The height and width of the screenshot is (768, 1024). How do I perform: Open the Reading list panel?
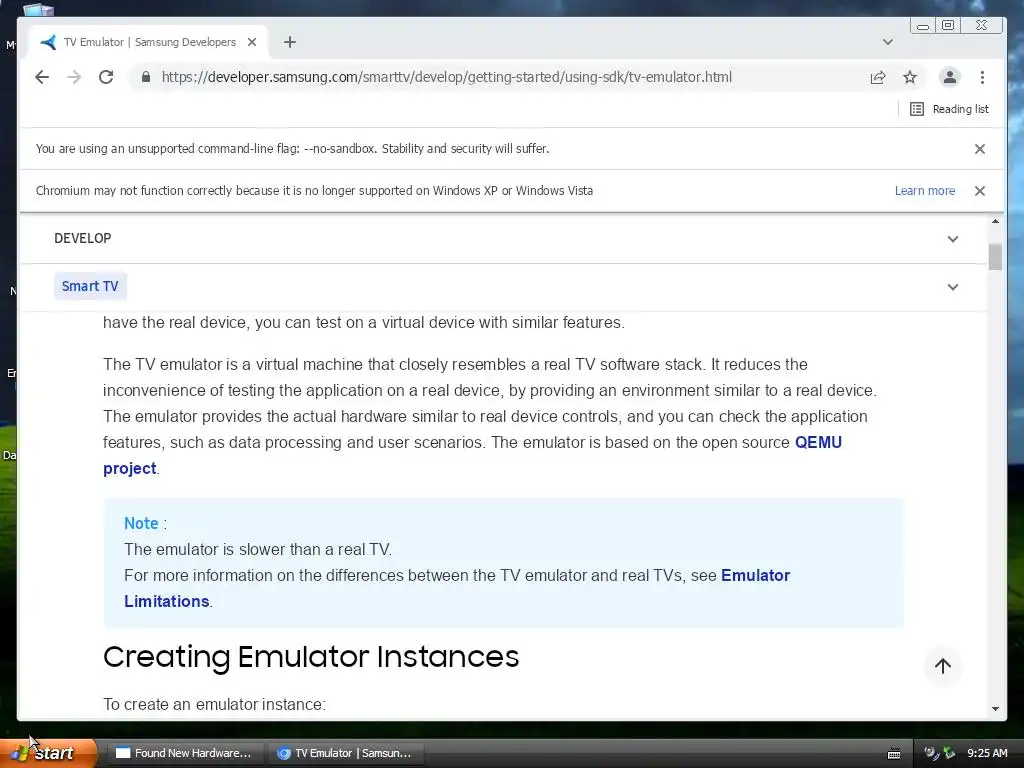[950, 109]
